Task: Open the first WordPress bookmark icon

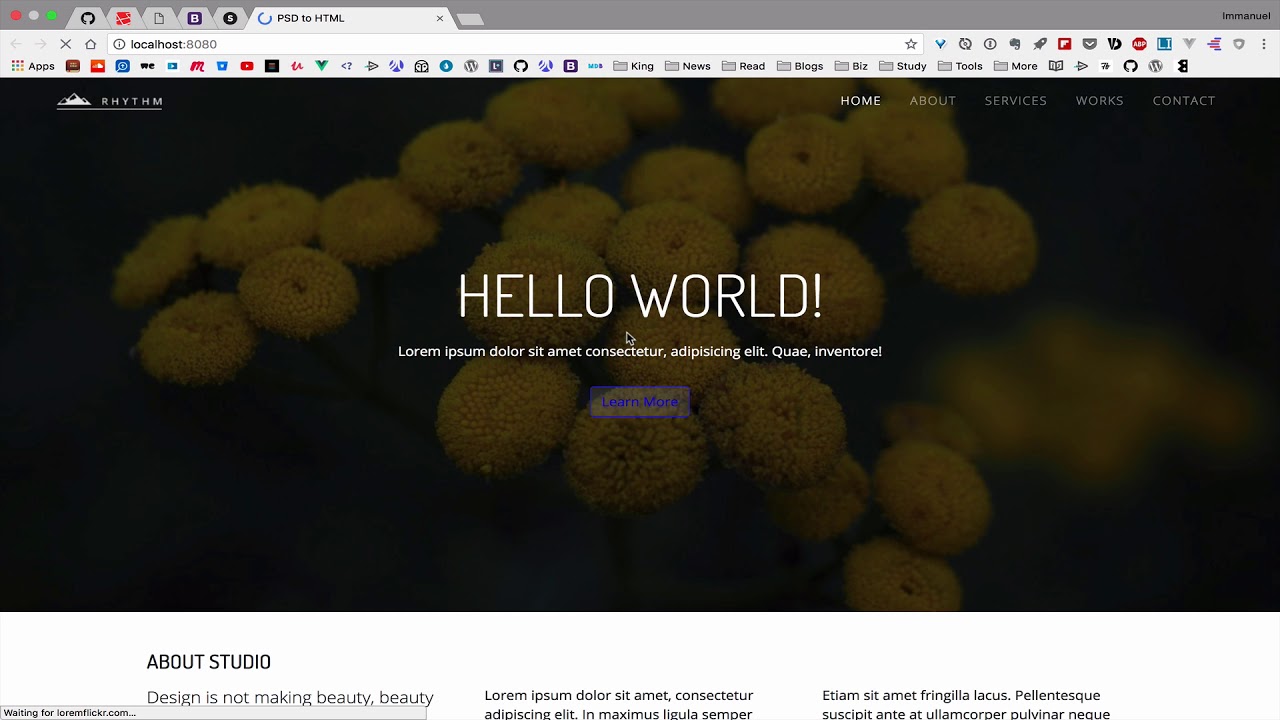Action: [x=471, y=66]
